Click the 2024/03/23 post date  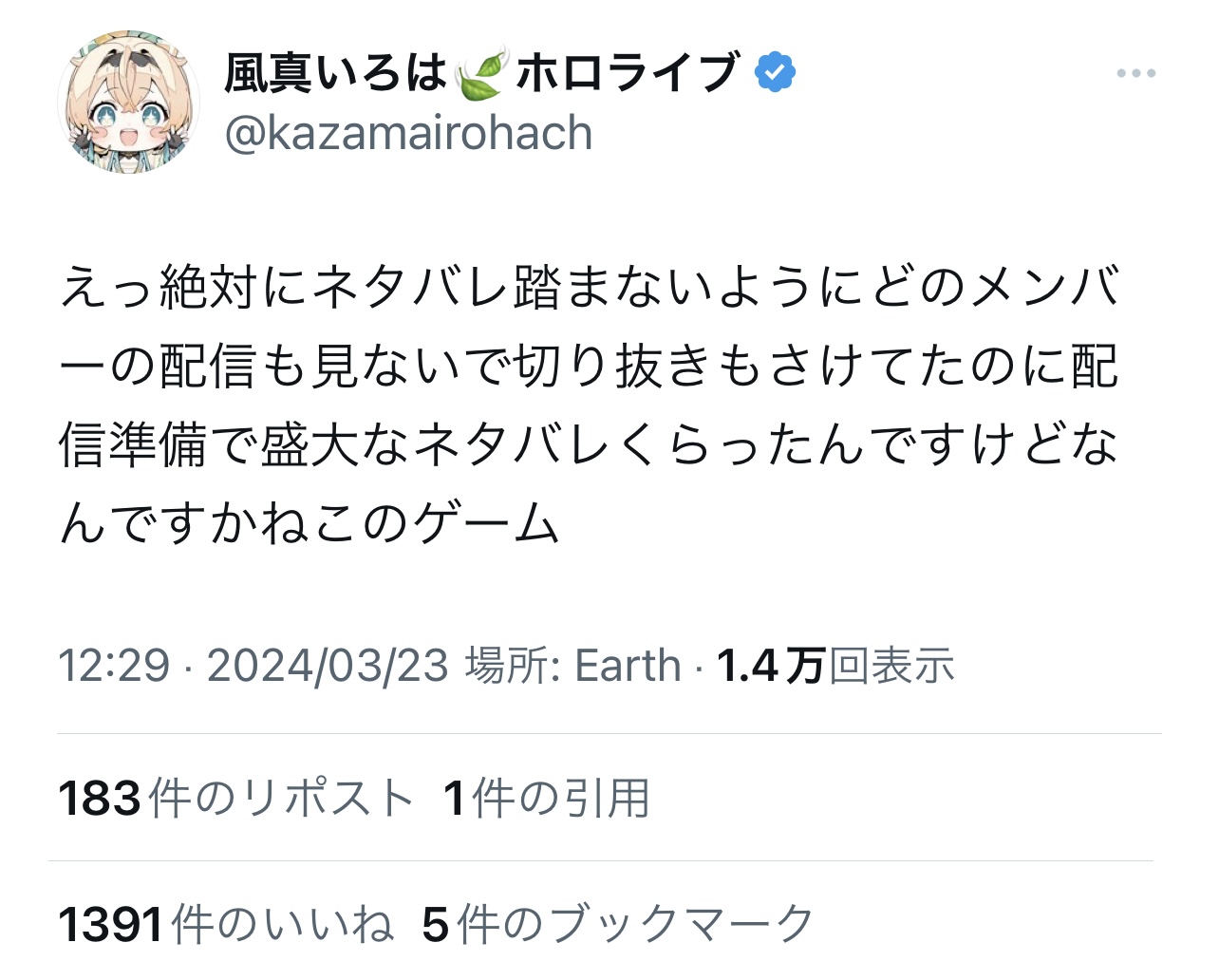tap(328, 666)
